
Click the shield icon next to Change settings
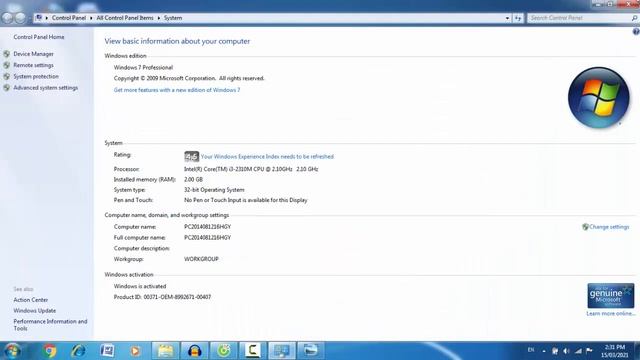tap(585, 227)
